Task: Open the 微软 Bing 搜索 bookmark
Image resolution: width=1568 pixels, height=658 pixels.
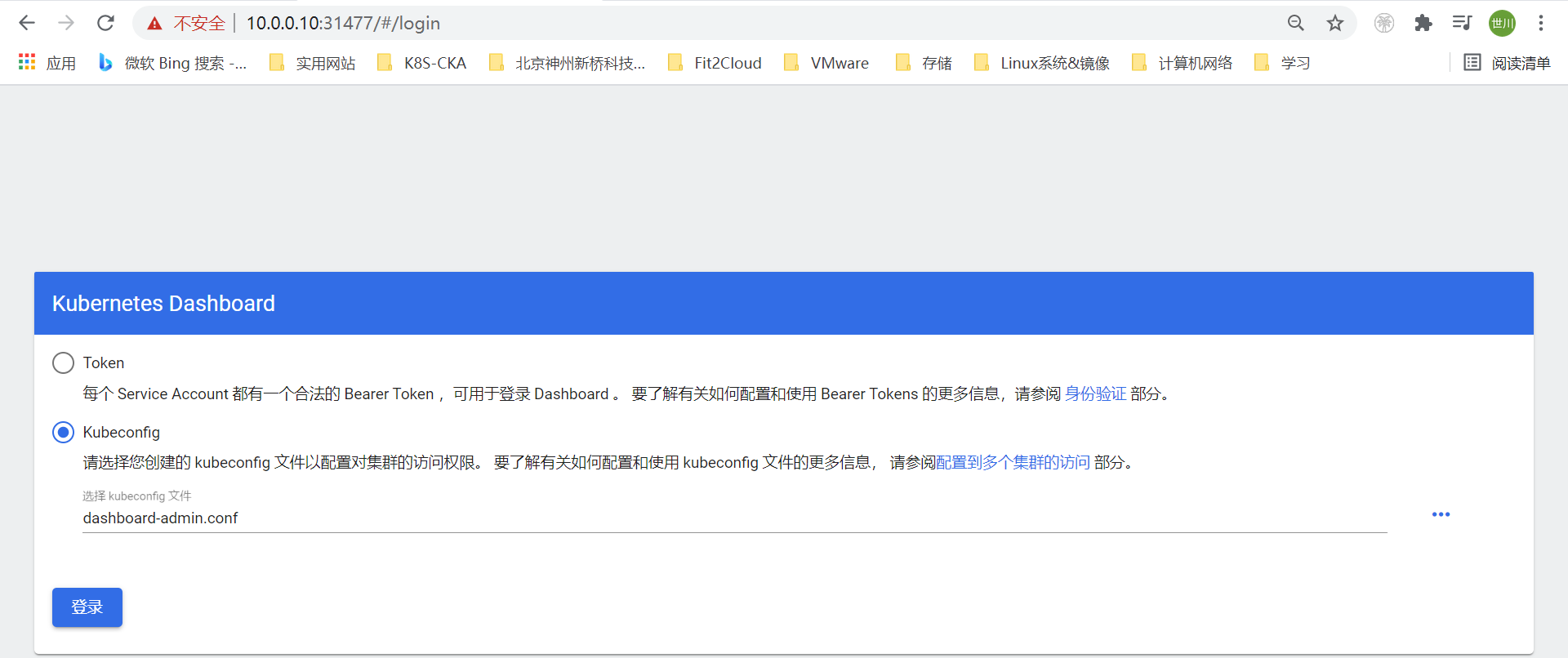Action: [x=172, y=63]
